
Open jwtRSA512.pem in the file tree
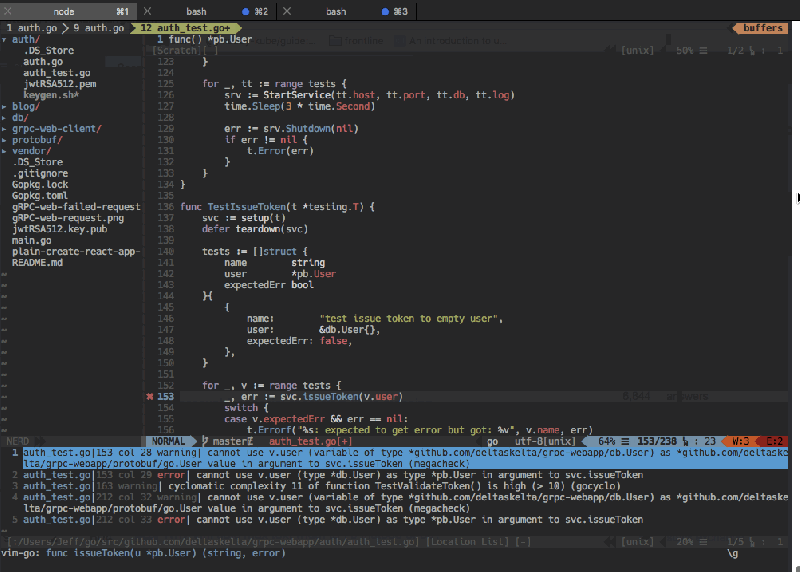(59, 84)
